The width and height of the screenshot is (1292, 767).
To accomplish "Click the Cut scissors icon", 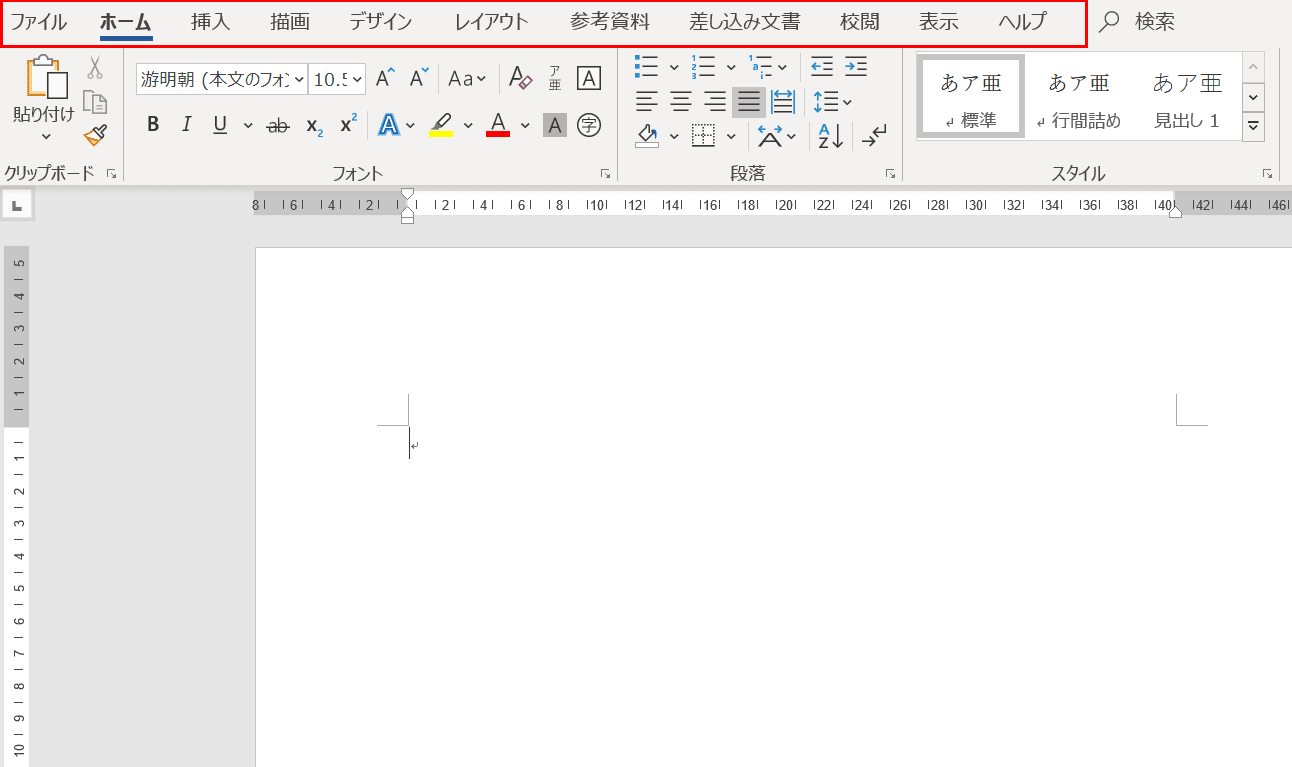I will [95, 68].
